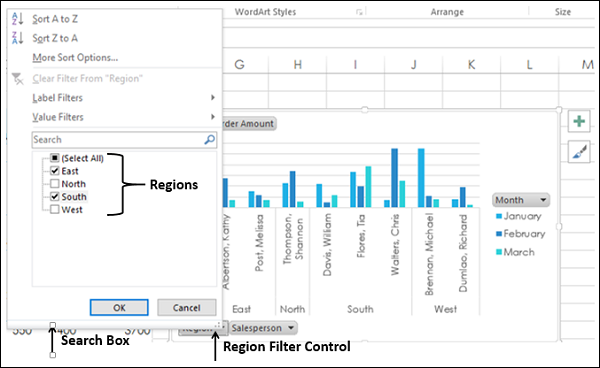This screenshot has width=600, height=368.
Task: Click the filter menu resize grip
Action: (218, 325)
